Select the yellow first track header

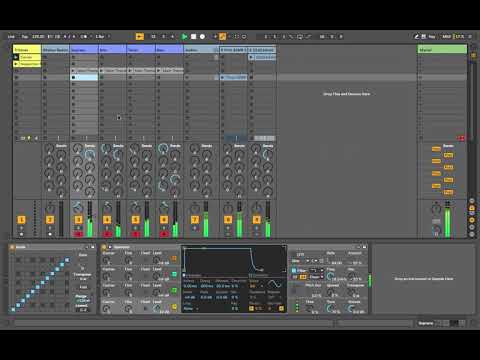(27, 50)
